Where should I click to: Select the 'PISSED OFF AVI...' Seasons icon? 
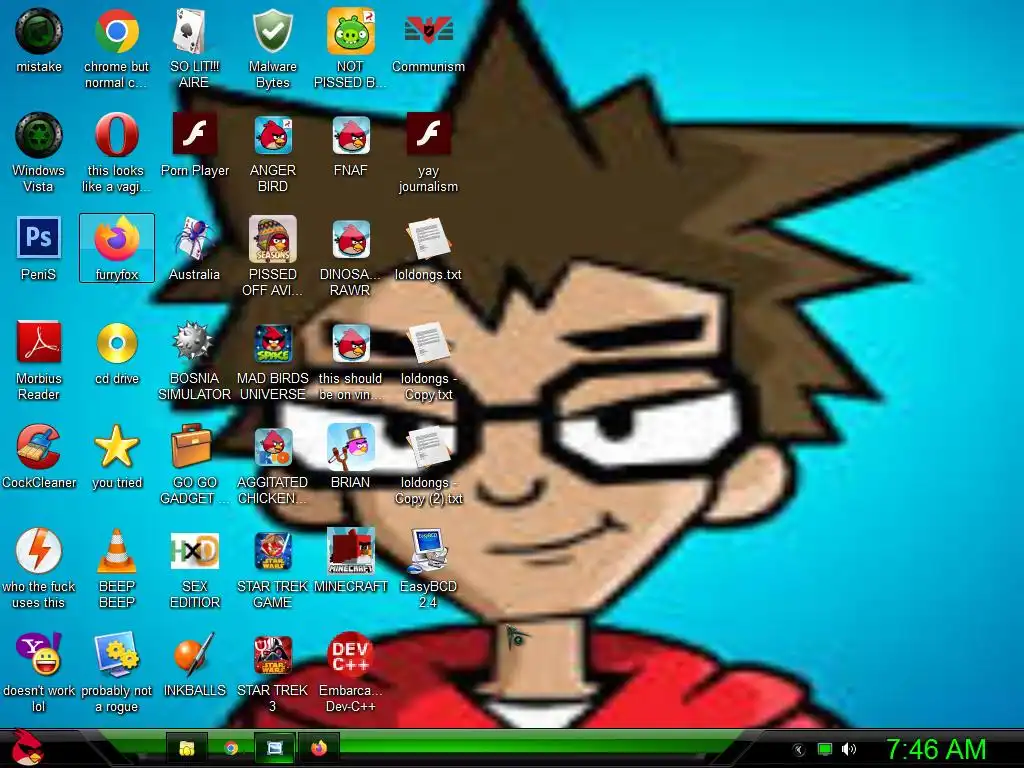(272, 239)
